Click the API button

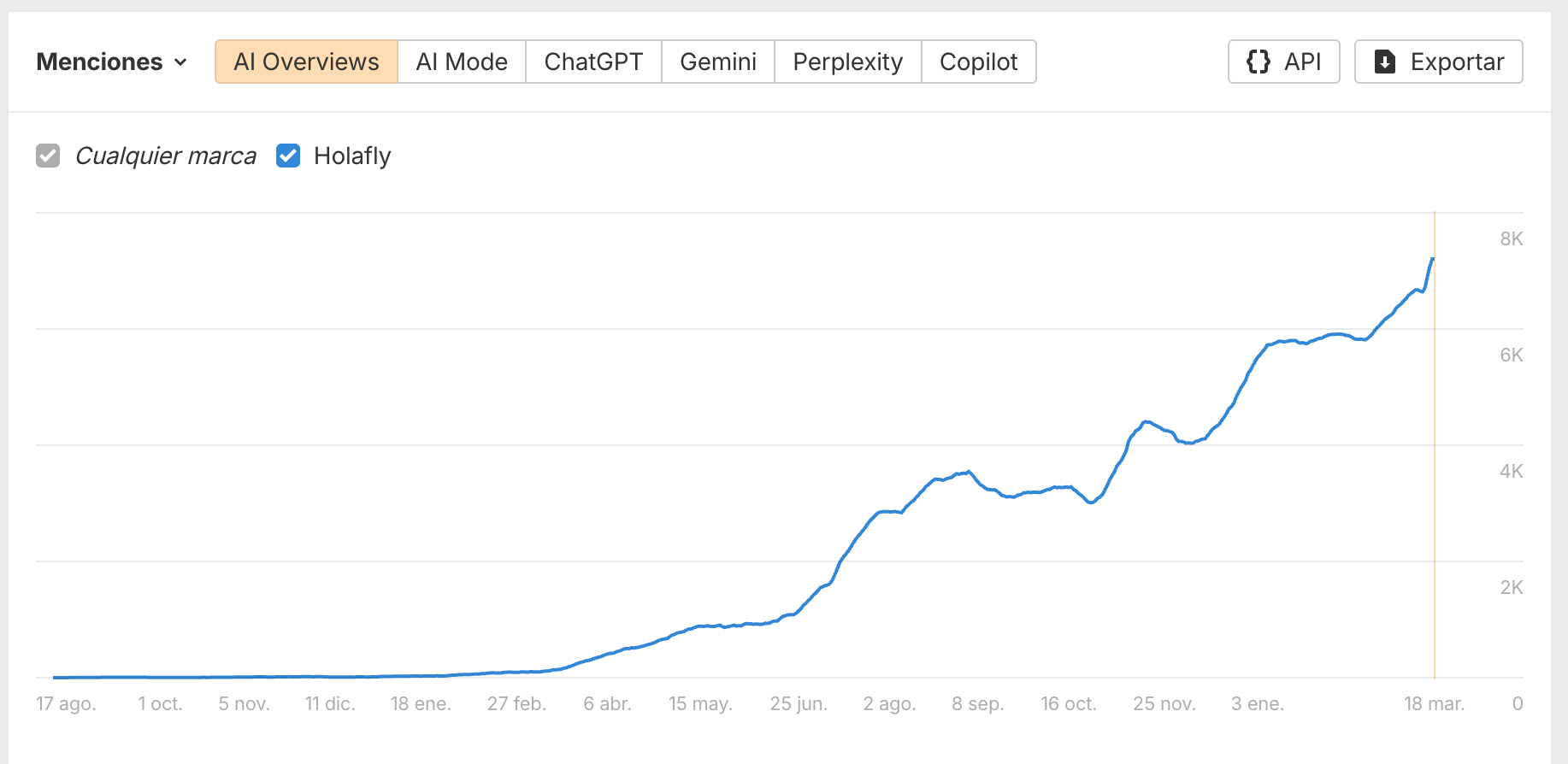click(1283, 61)
